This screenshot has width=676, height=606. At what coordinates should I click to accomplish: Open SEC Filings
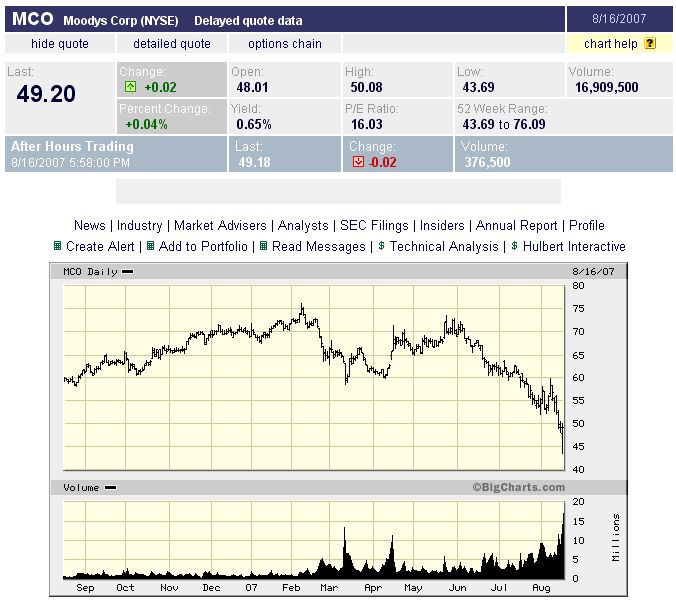click(374, 225)
